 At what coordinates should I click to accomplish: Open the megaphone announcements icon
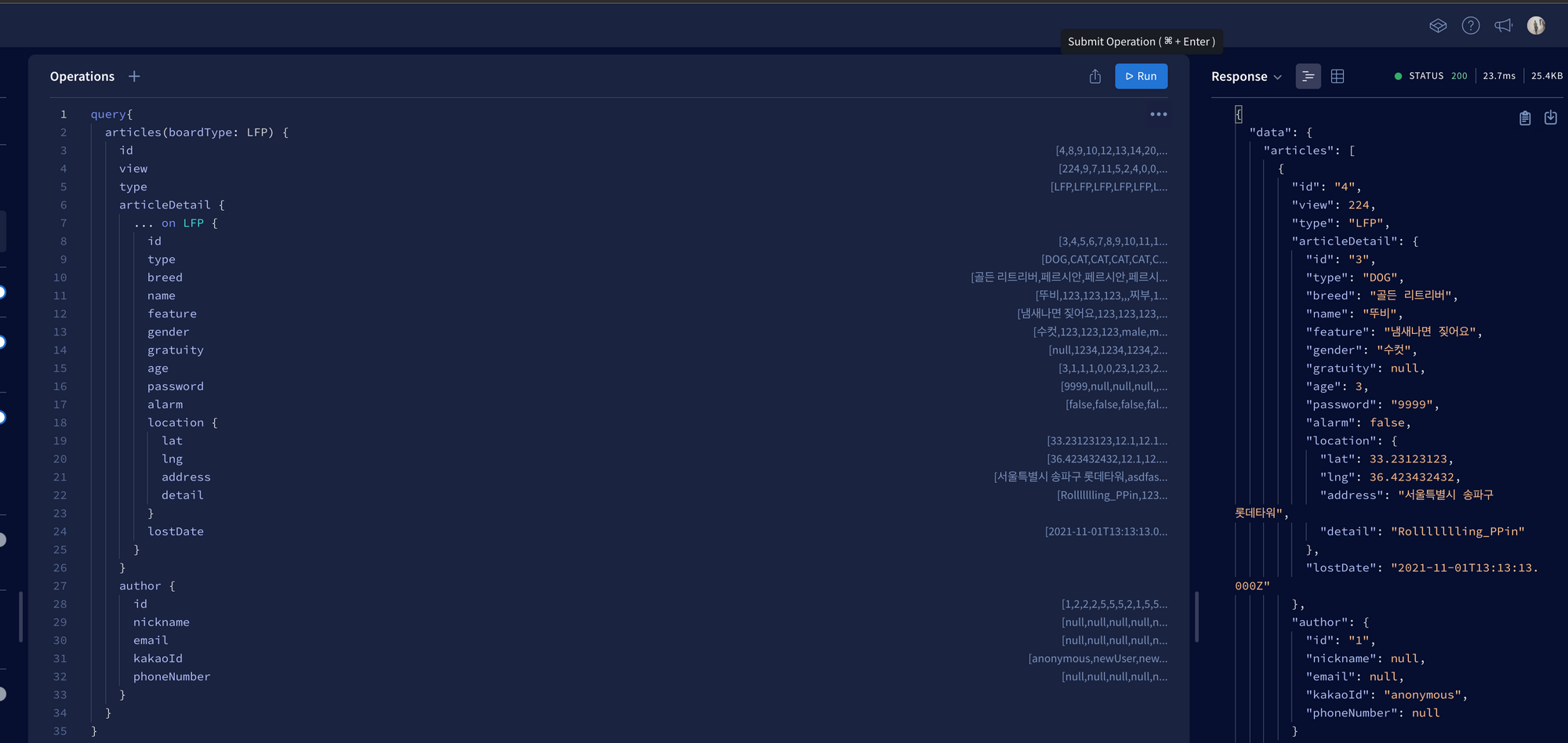click(1503, 26)
